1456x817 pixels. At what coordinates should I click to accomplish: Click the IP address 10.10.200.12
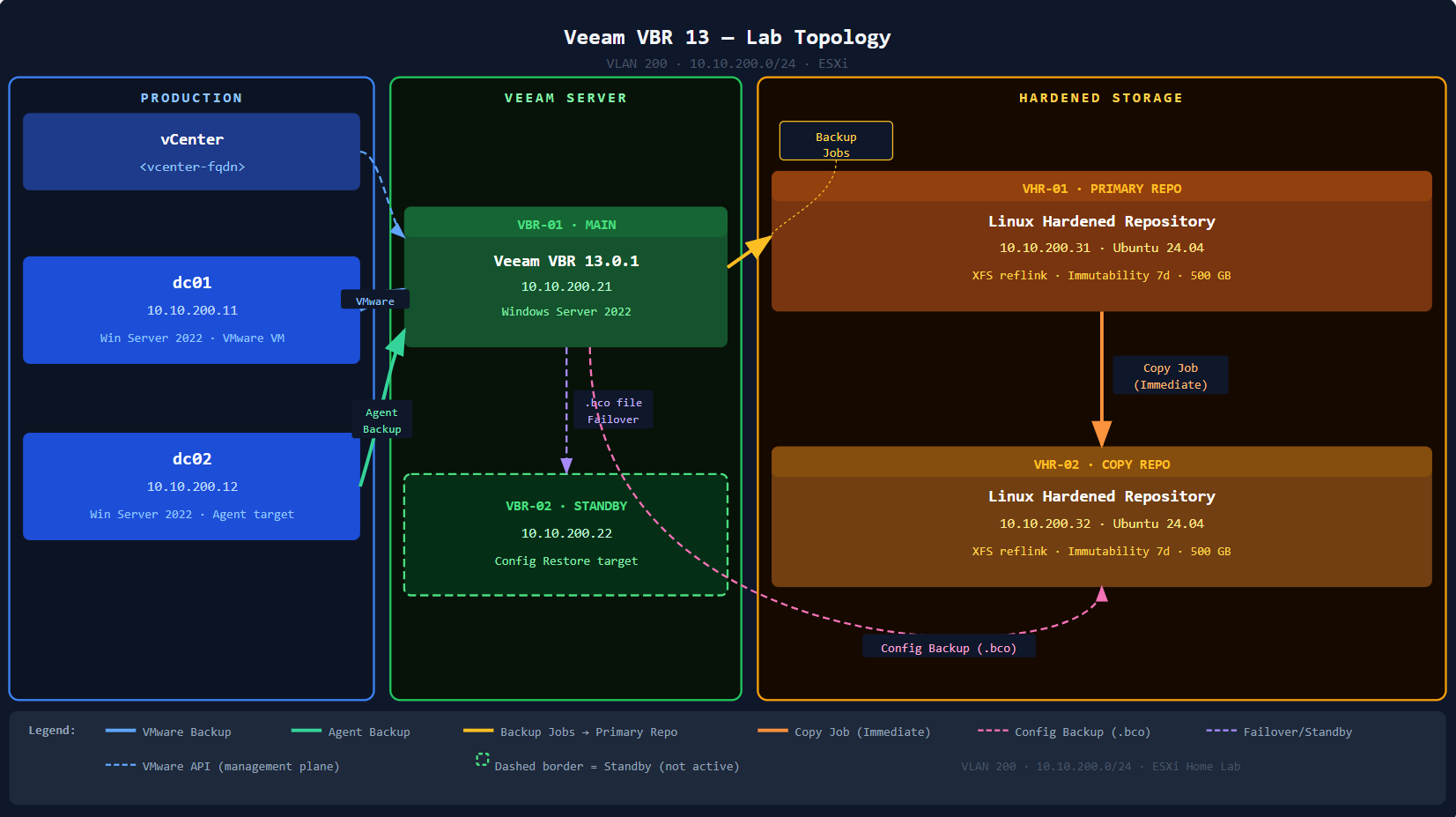pos(192,486)
